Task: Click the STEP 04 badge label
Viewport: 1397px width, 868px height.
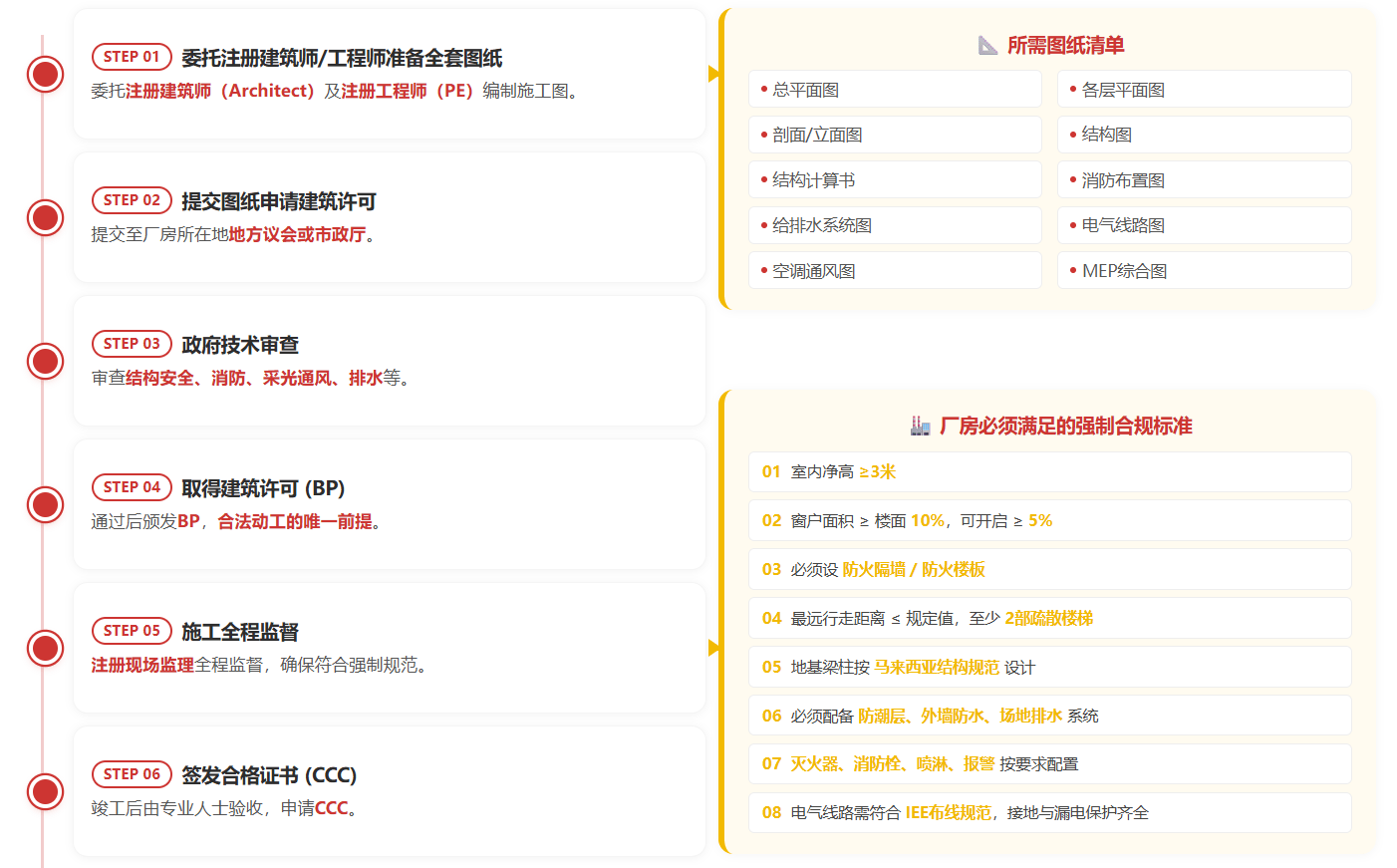Action: [132, 487]
